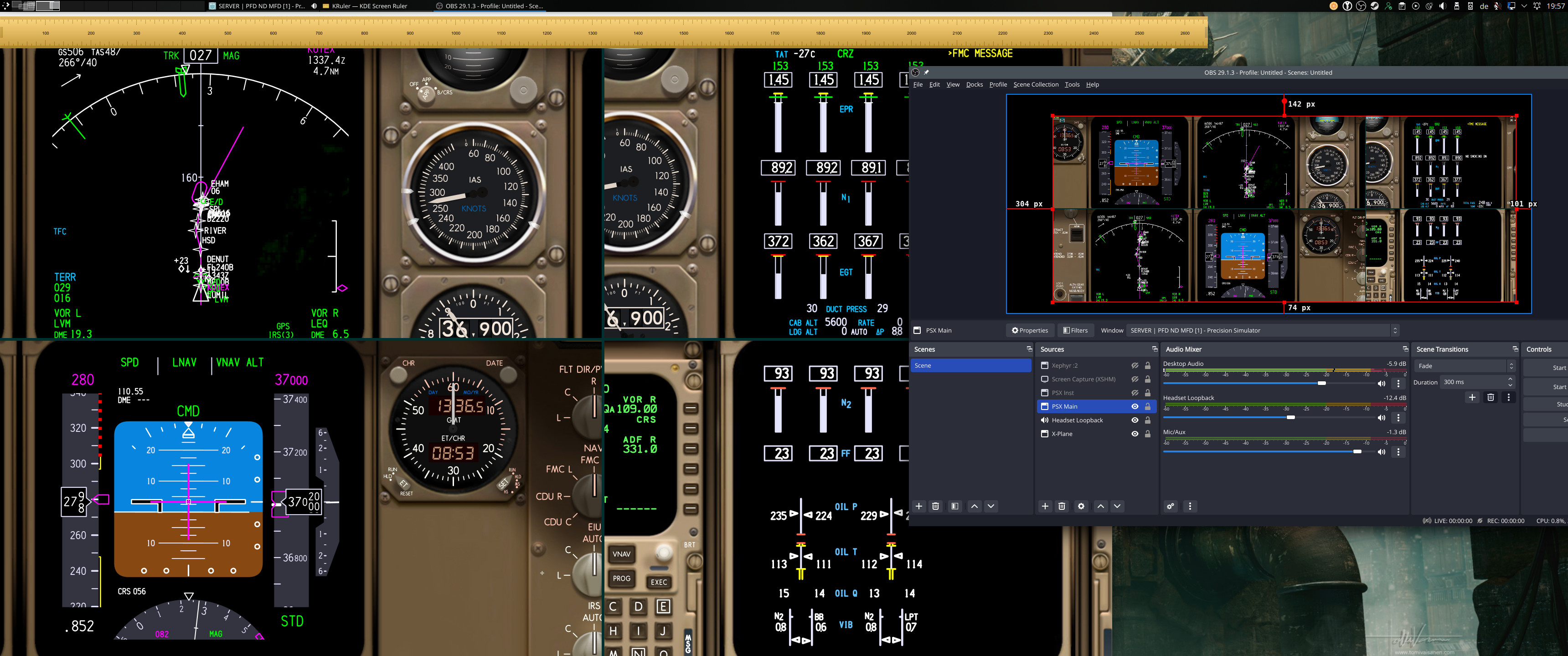The height and width of the screenshot is (656, 1568).
Task: Open source properties gear in Sources dock
Action: (1081, 506)
